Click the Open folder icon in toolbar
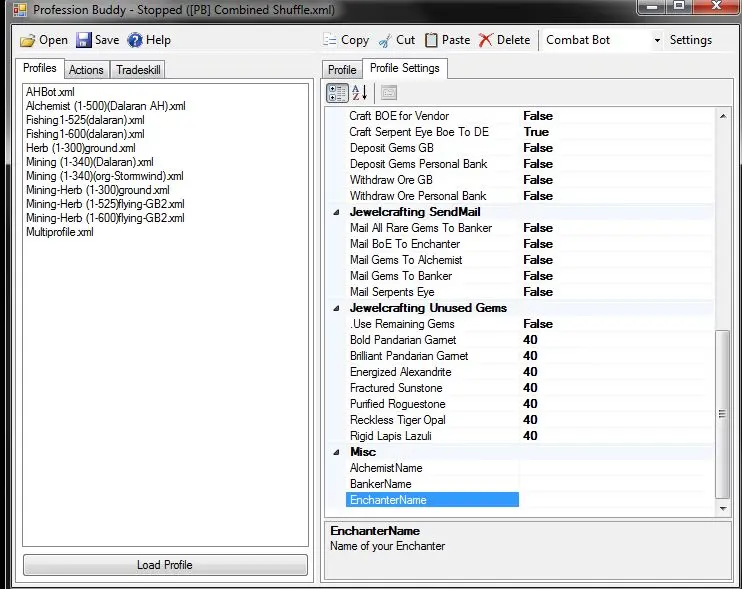 28,40
